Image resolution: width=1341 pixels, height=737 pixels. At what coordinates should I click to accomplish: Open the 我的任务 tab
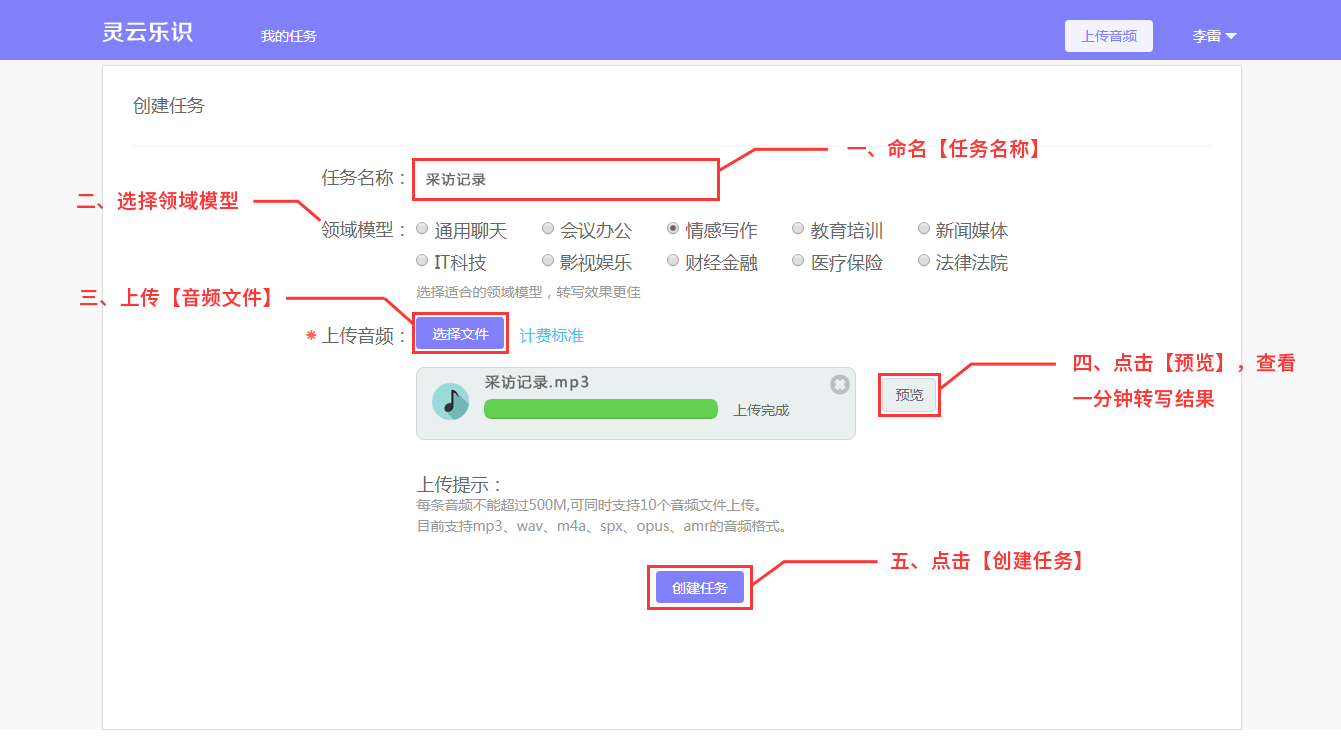[x=288, y=36]
